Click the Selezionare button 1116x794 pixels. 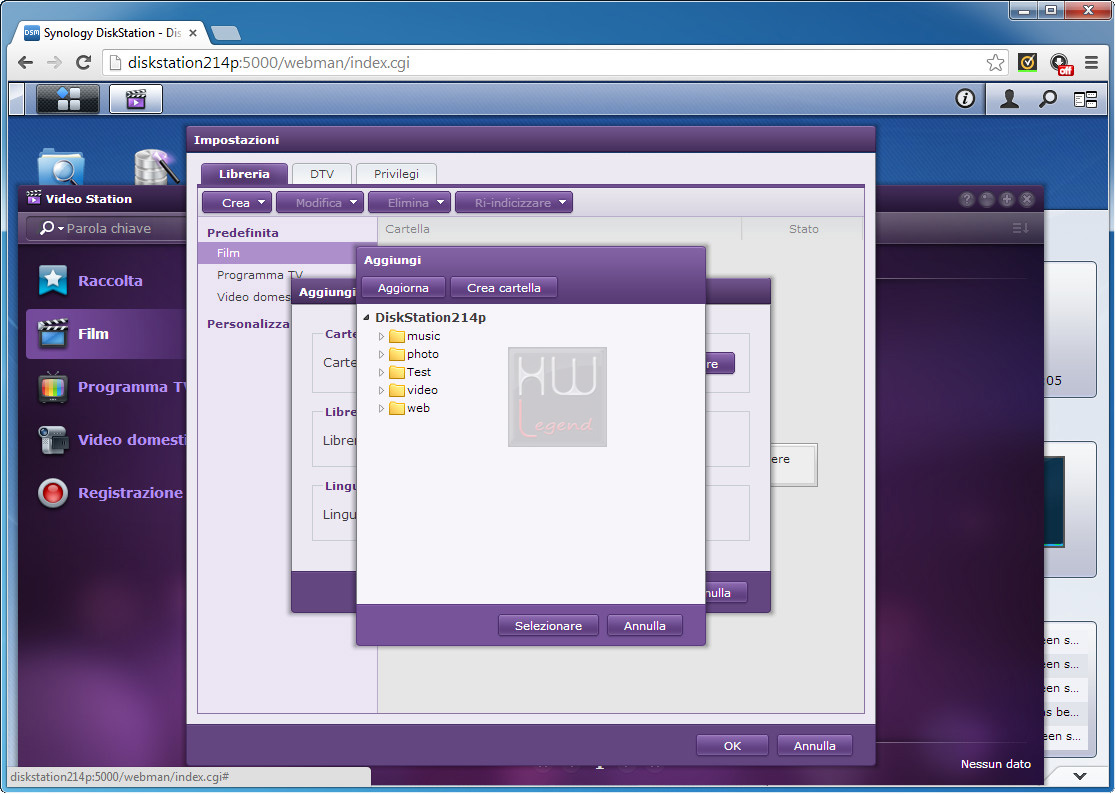[x=548, y=626]
